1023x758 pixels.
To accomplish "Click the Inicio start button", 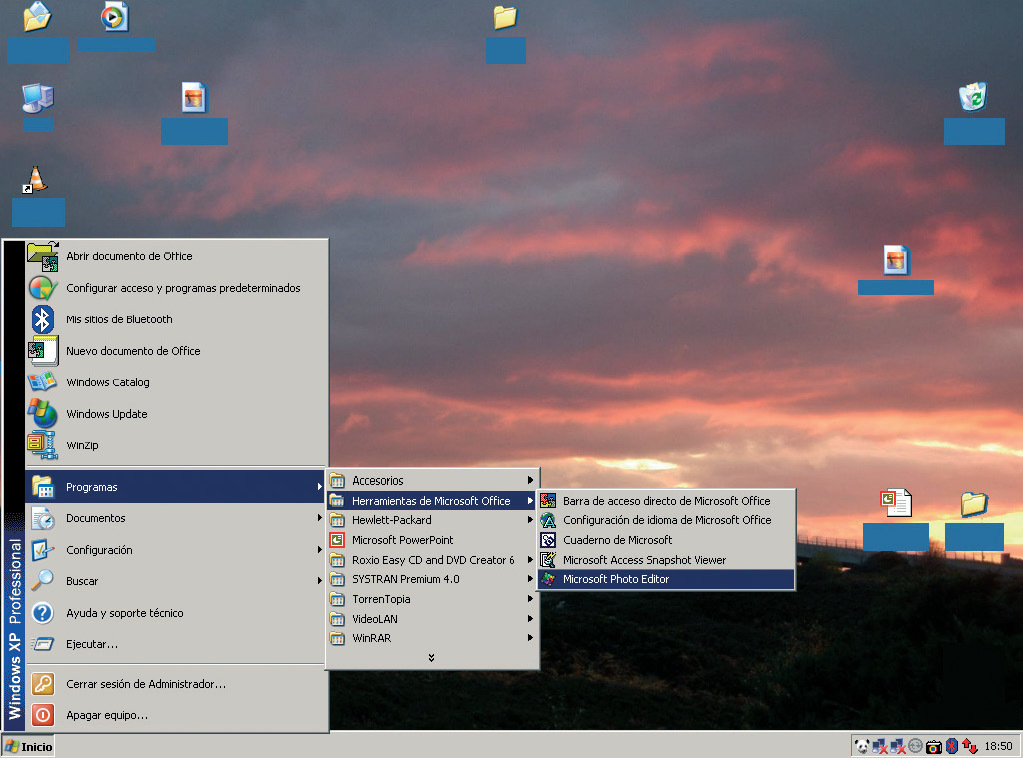I will click(x=28, y=746).
